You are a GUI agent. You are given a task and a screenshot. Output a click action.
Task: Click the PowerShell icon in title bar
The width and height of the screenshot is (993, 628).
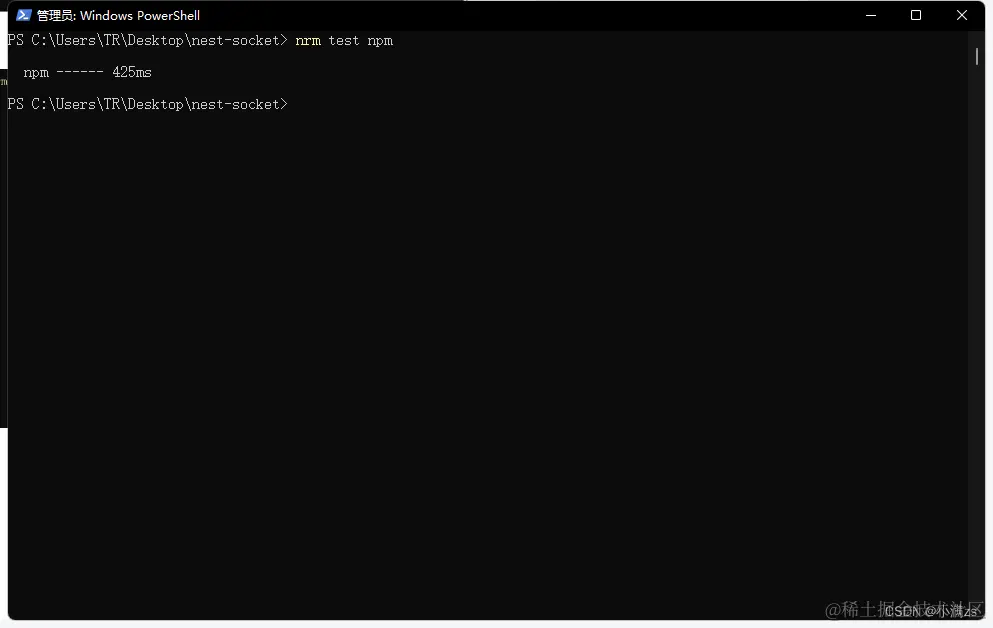pyautogui.click(x=23, y=15)
